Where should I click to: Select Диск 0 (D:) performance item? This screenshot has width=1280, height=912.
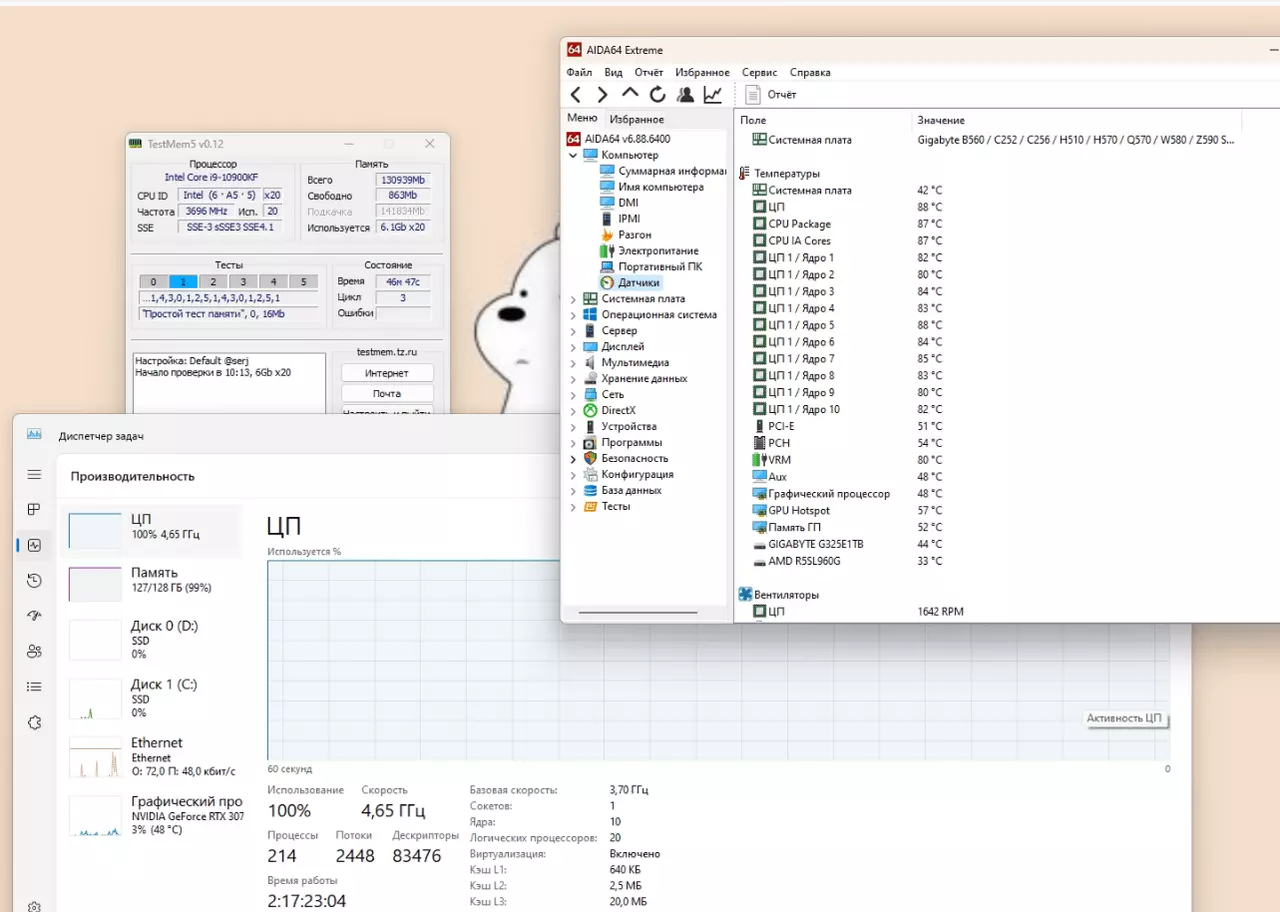tap(151, 640)
